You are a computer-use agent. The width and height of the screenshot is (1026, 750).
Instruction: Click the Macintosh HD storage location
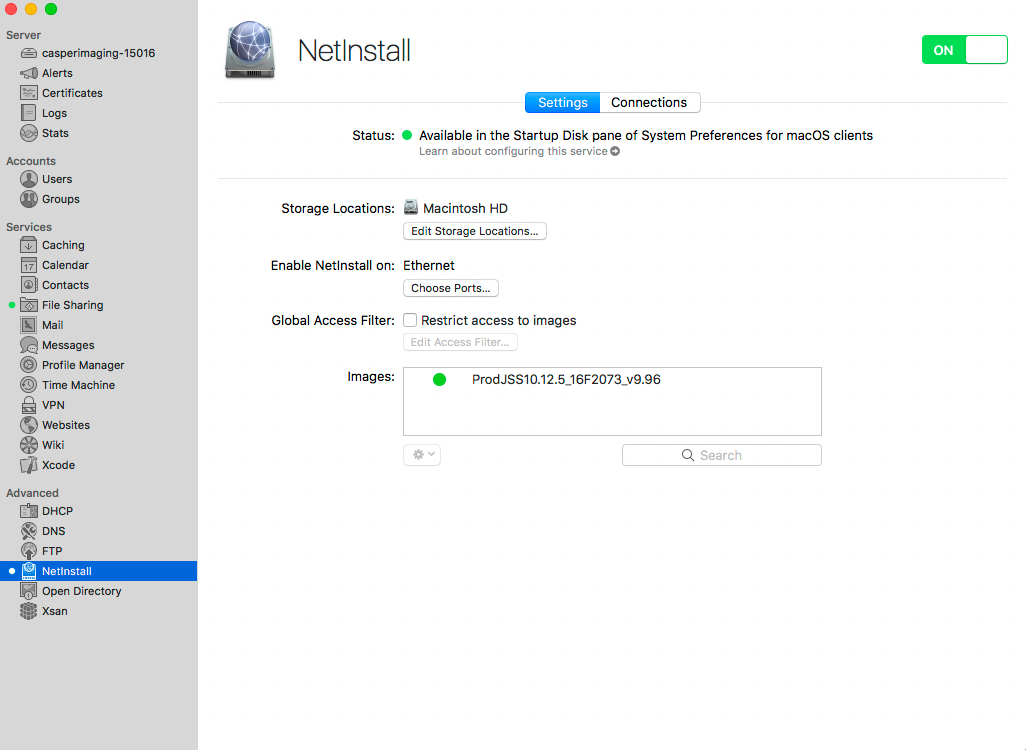465,208
